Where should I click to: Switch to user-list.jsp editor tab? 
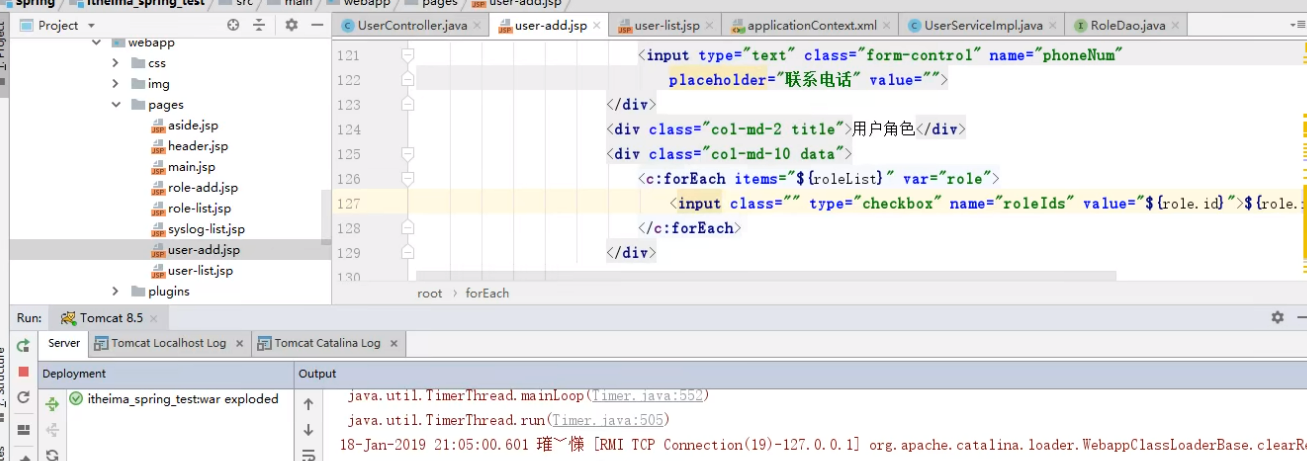click(x=666, y=26)
